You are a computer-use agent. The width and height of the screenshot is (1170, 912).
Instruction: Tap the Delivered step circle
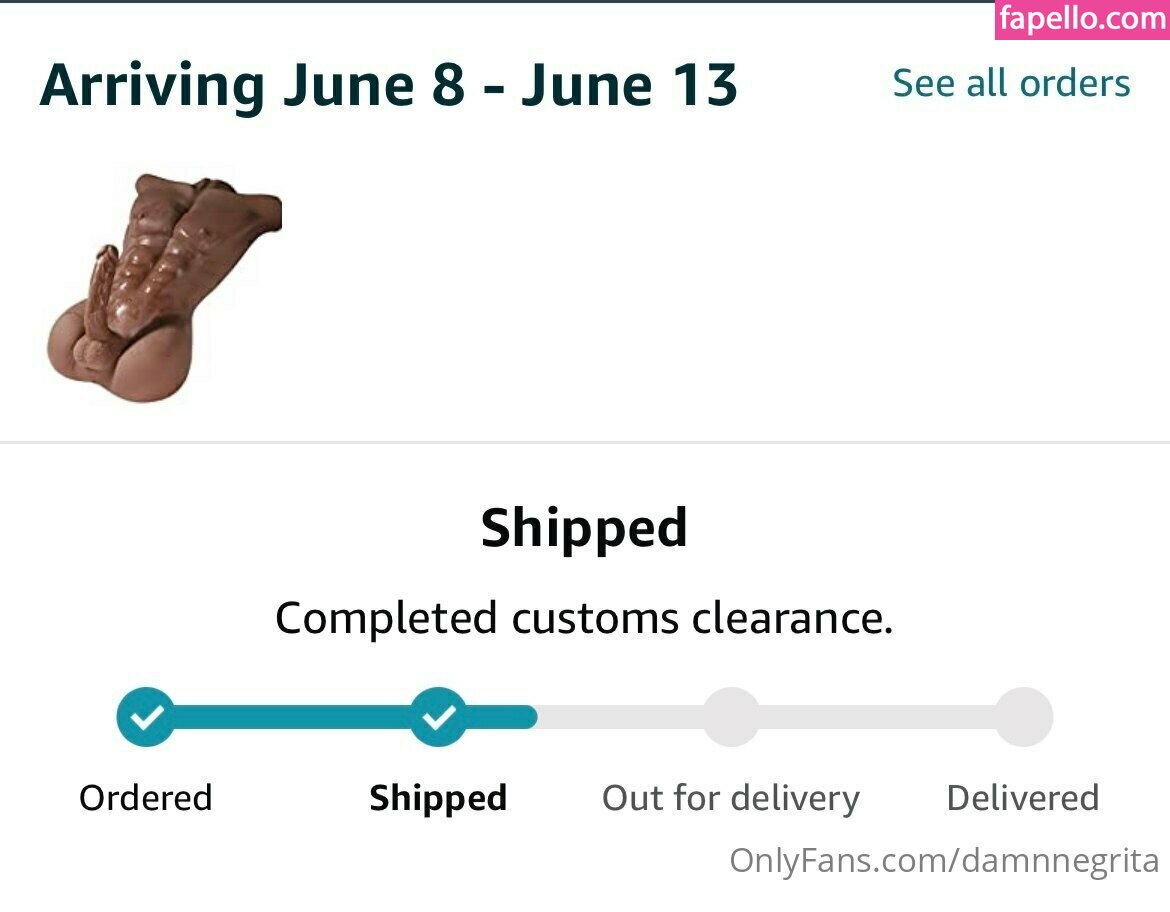pyautogui.click(x=1024, y=717)
